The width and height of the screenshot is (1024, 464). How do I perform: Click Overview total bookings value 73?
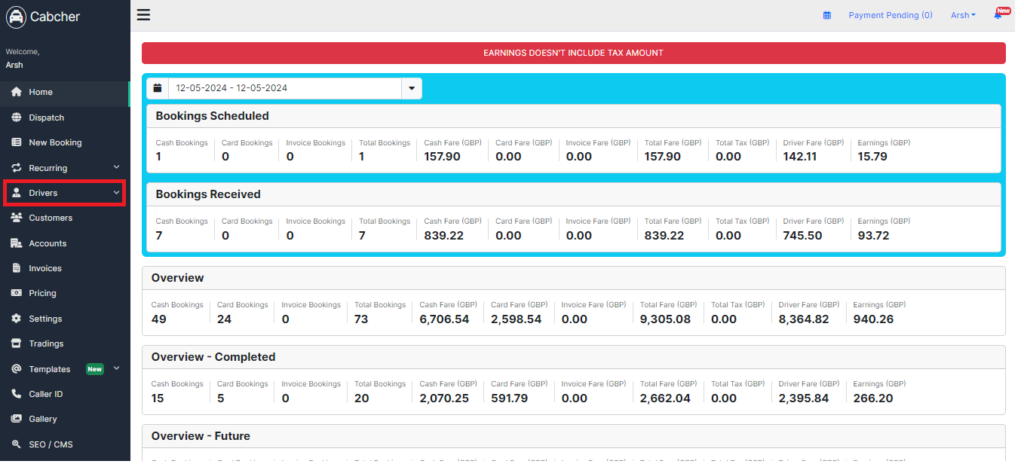(361, 319)
